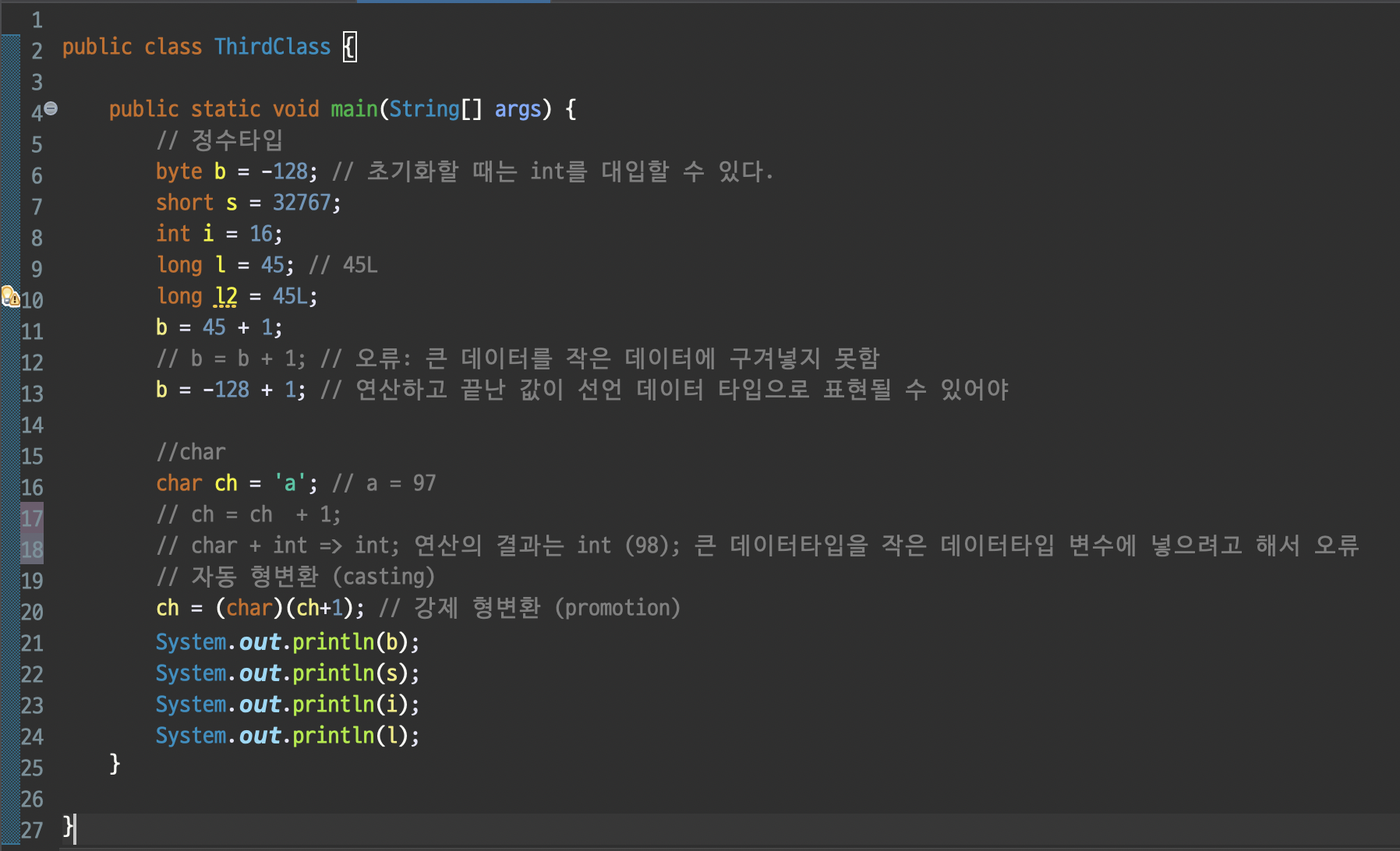Click the String type in main signature
Viewport: 1400px width, 851px height.
click(x=425, y=109)
